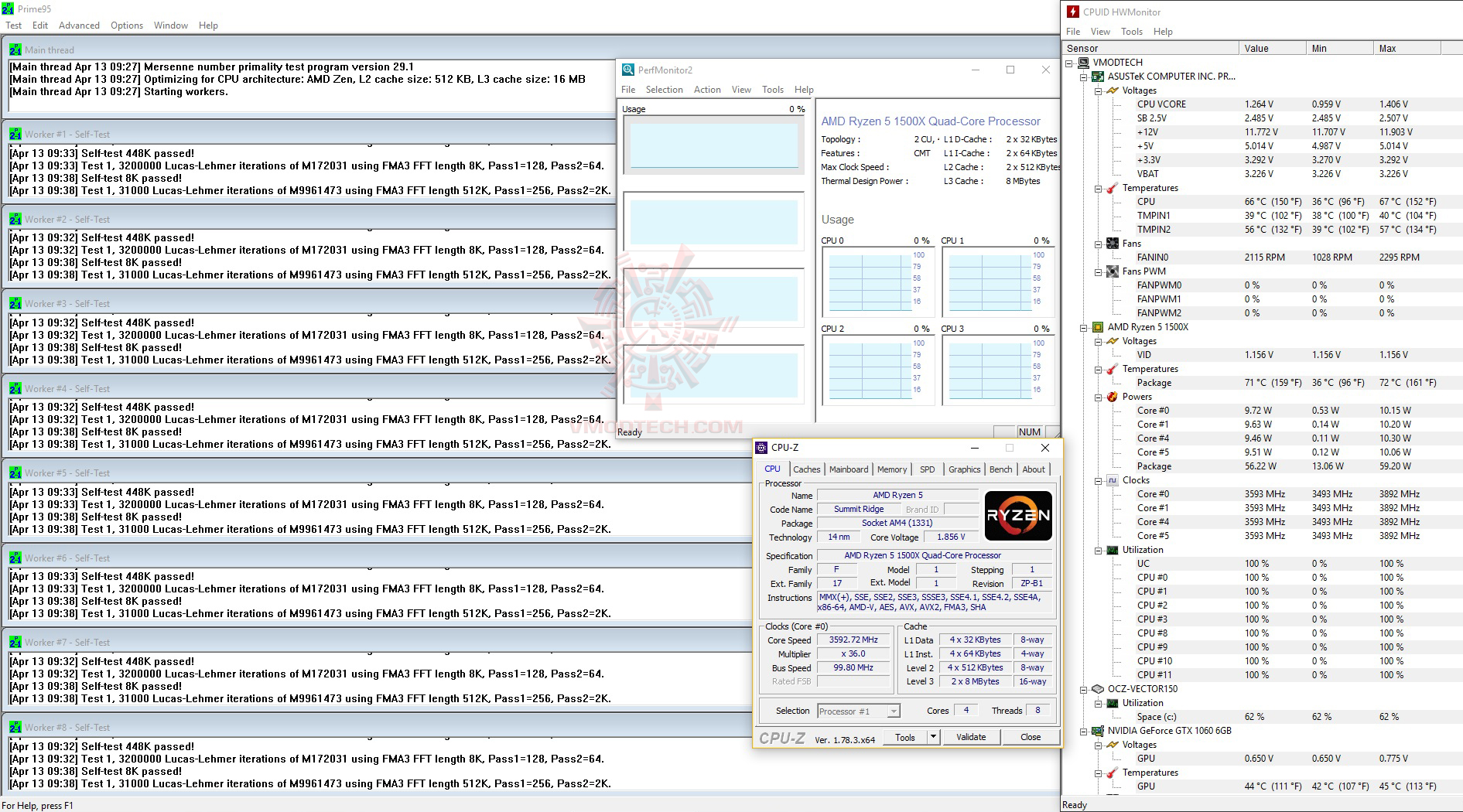Click the Multiplier value x 36.0 in CPU-Z
This screenshot has height=812, width=1463.
tap(853, 653)
